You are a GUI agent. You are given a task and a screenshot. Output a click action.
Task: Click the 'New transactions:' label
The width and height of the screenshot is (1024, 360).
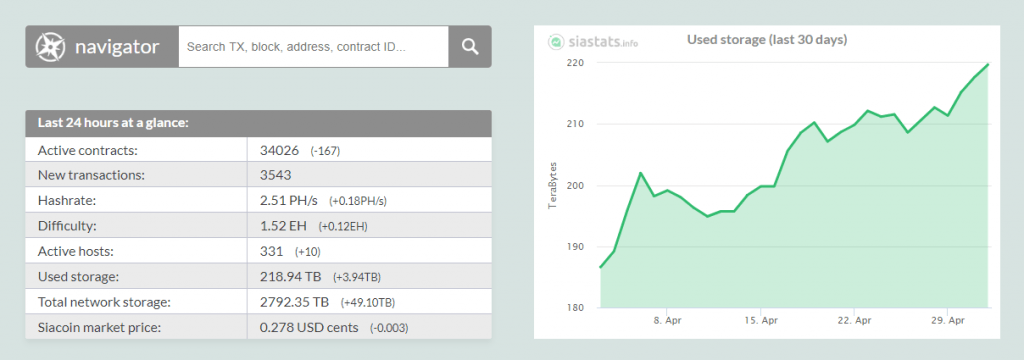tap(91, 175)
